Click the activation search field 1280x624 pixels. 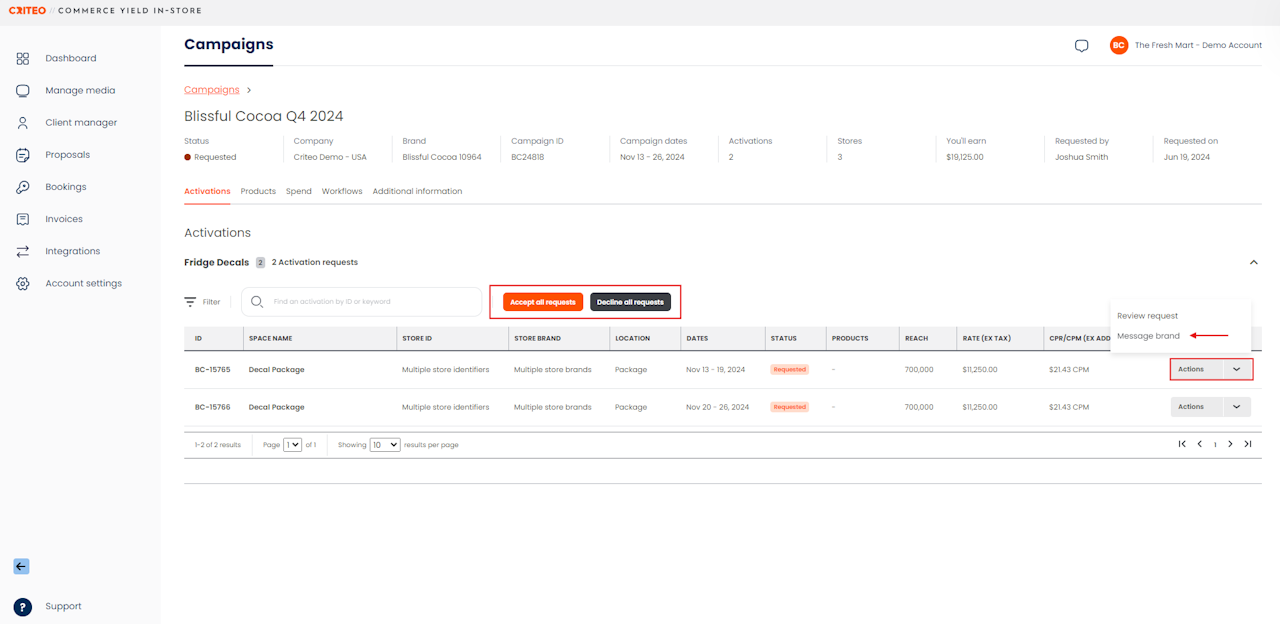tap(370, 302)
